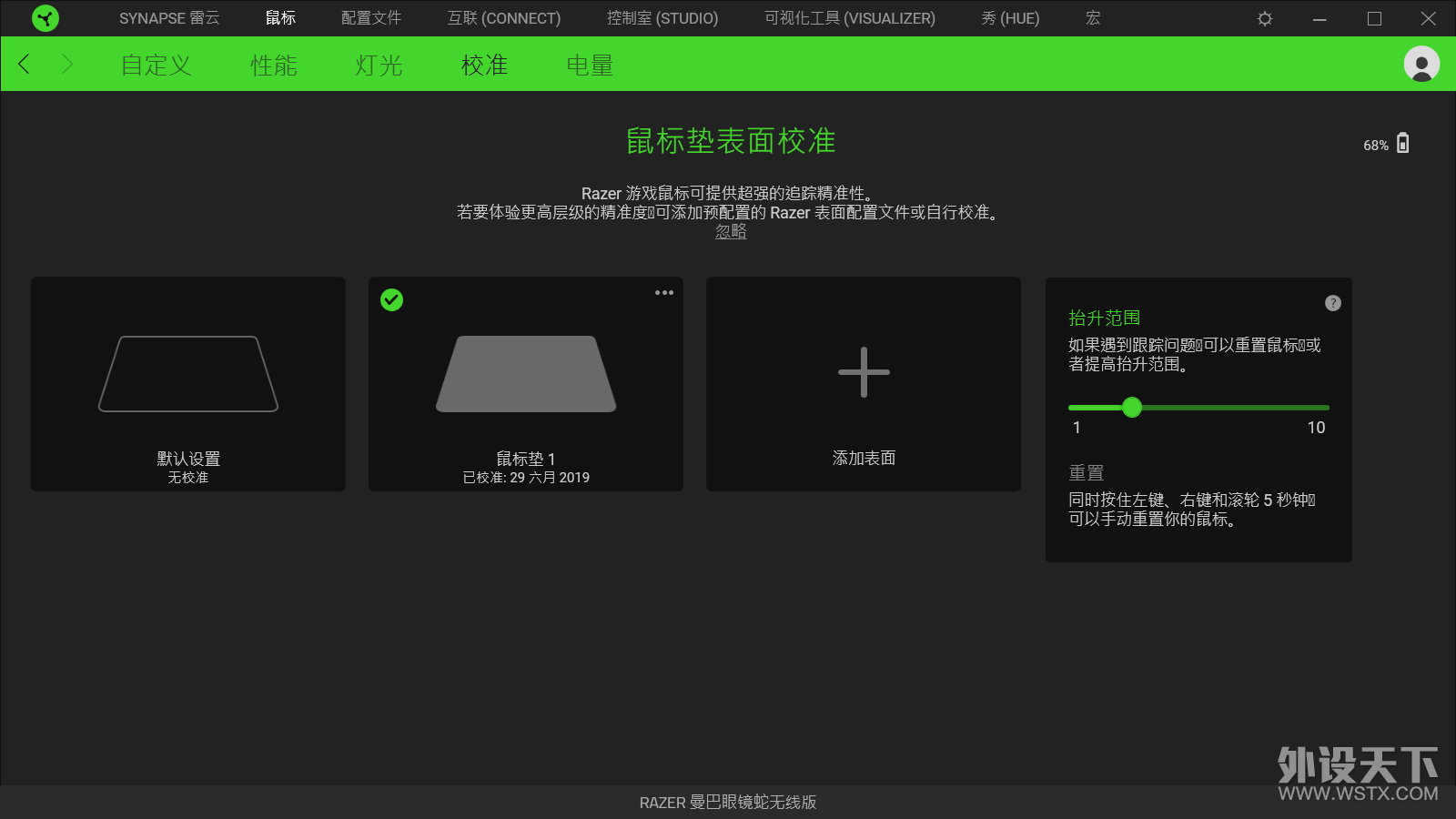
Task: Click slider minimum value 1
Action: pyautogui.click(x=1077, y=428)
